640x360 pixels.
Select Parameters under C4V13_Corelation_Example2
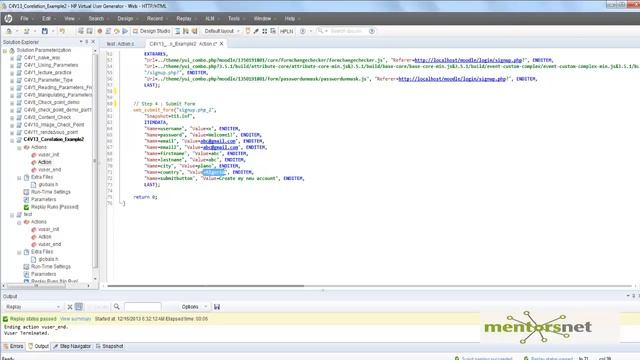point(43,199)
